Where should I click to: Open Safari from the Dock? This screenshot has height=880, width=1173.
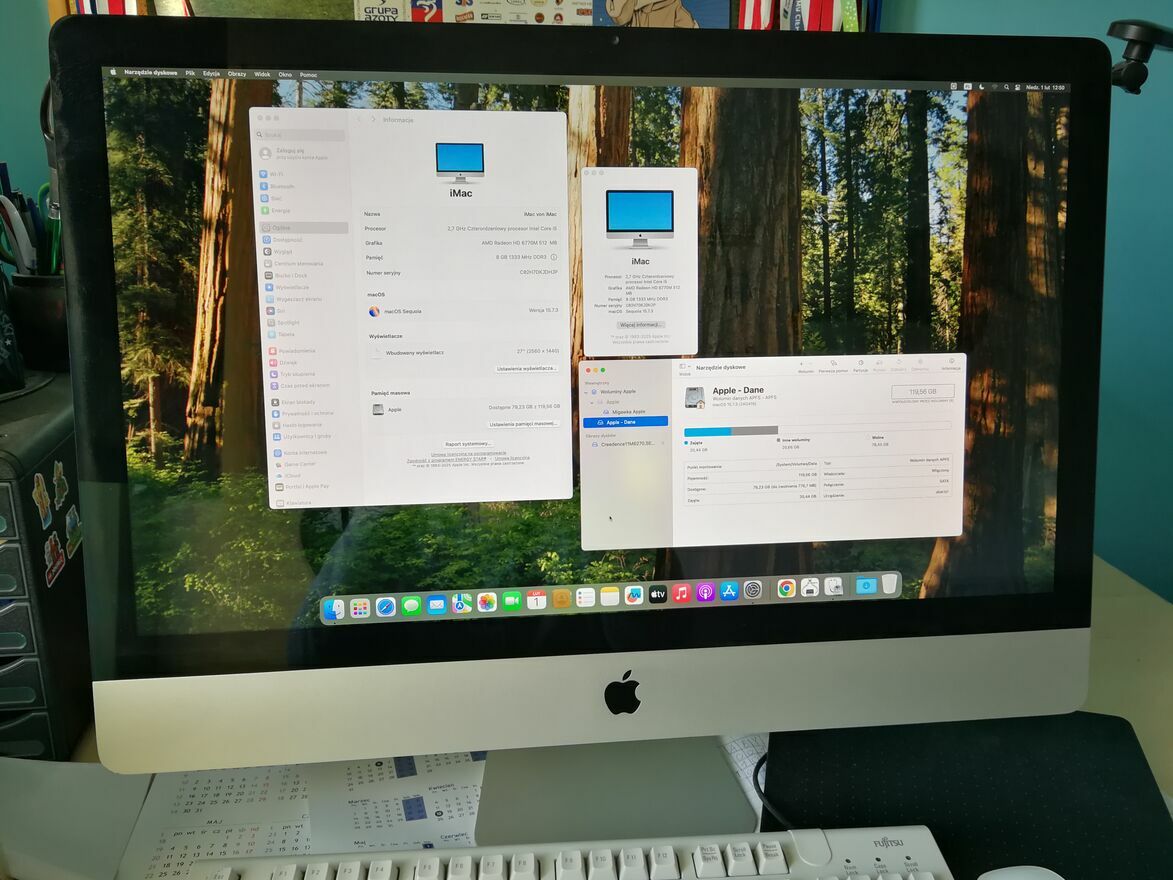(x=385, y=606)
